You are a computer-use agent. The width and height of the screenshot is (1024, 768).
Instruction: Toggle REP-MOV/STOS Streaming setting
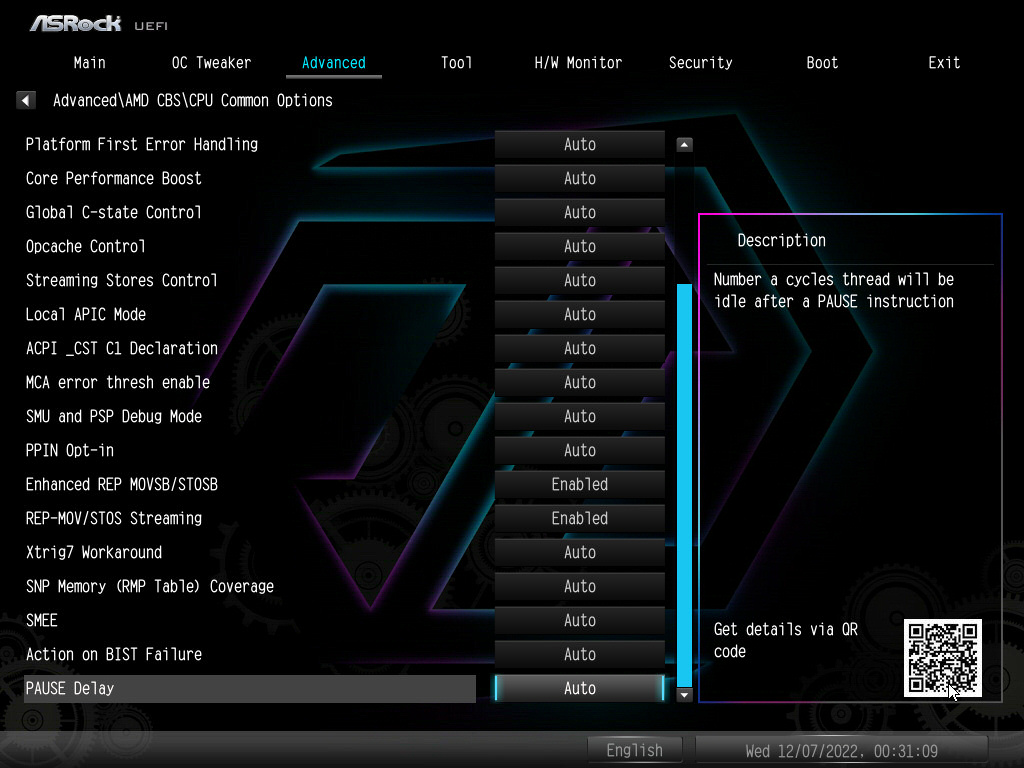click(579, 518)
